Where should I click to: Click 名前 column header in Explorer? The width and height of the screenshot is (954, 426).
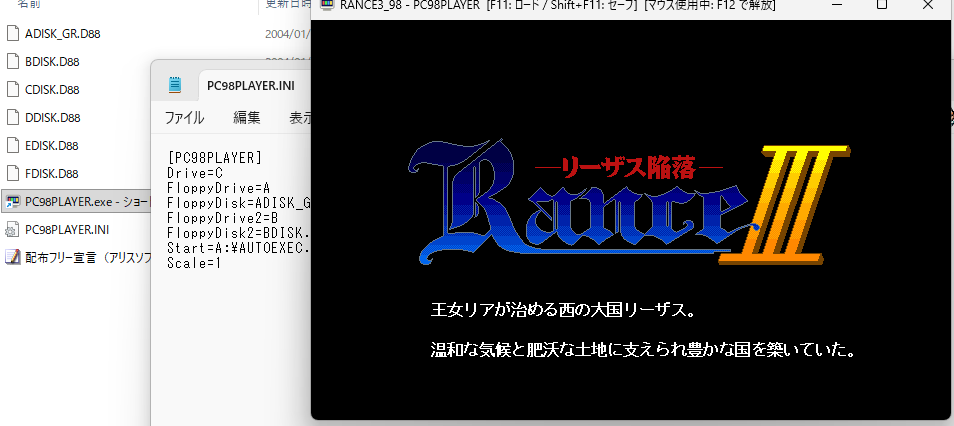click(x=29, y=4)
